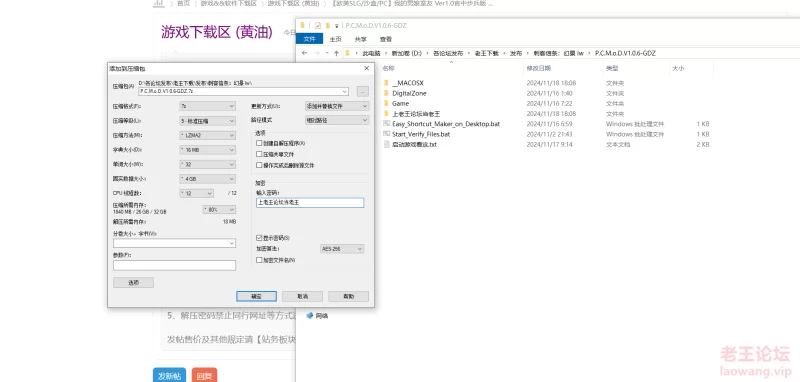Click the new folder icon in quick access toolbar

coord(328,25)
